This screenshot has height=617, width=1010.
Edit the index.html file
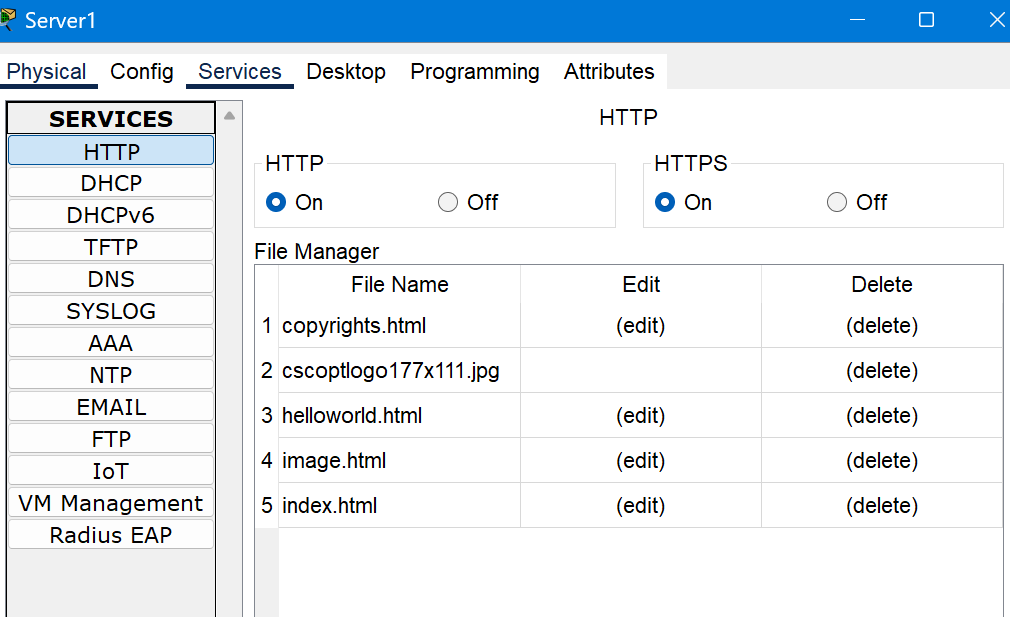click(640, 506)
